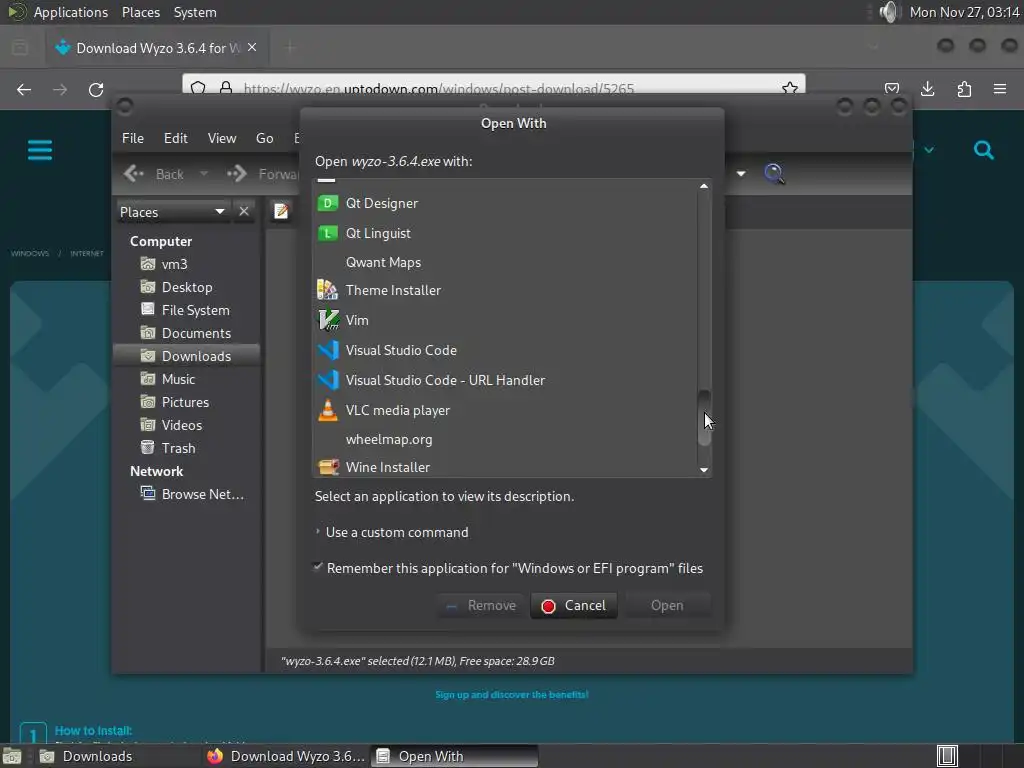
Task: Switch to Firefox Download Wyzo taskbar item
Action: click(285, 756)
